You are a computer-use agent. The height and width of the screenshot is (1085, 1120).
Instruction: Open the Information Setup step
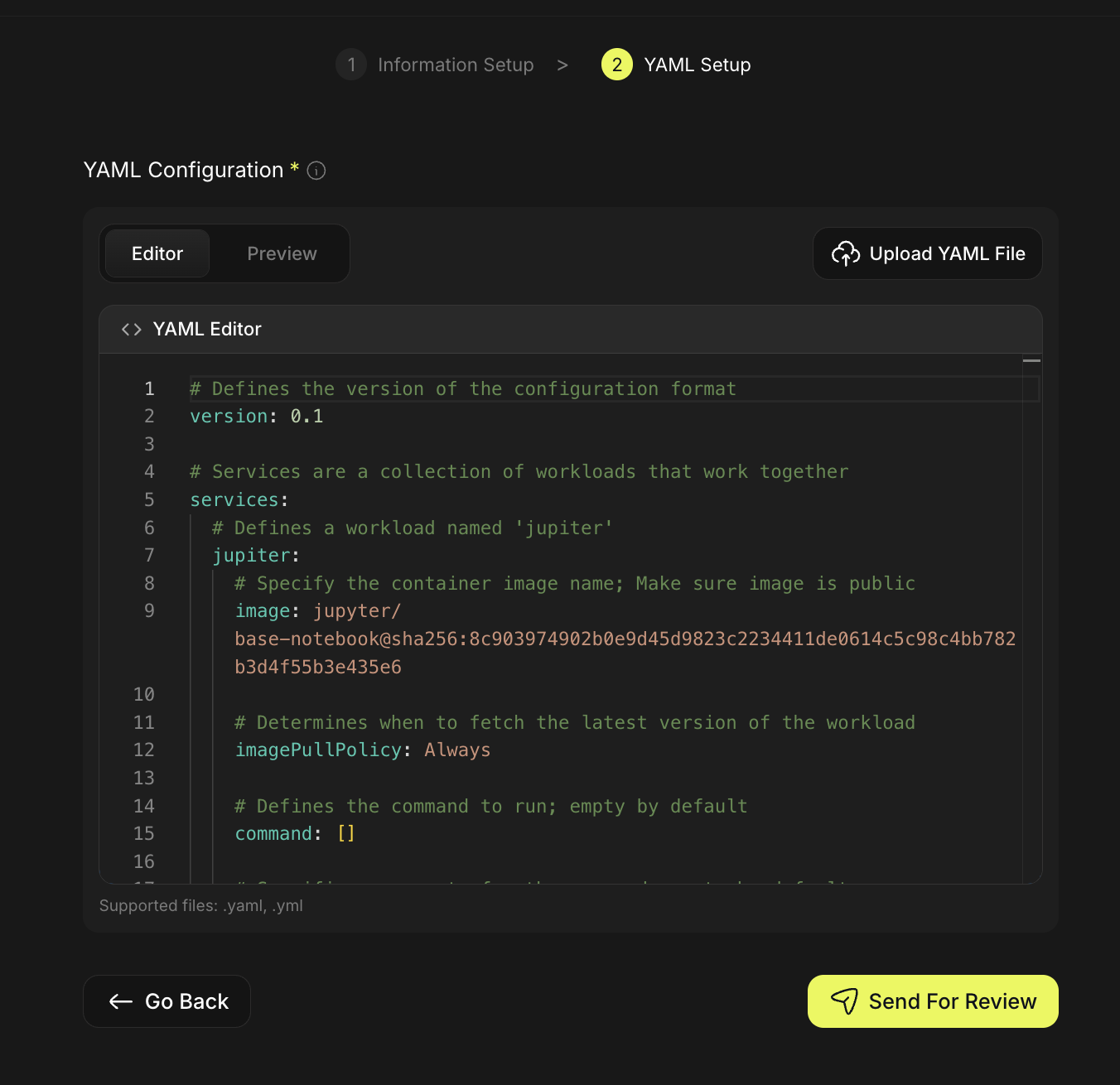(456, 65)
